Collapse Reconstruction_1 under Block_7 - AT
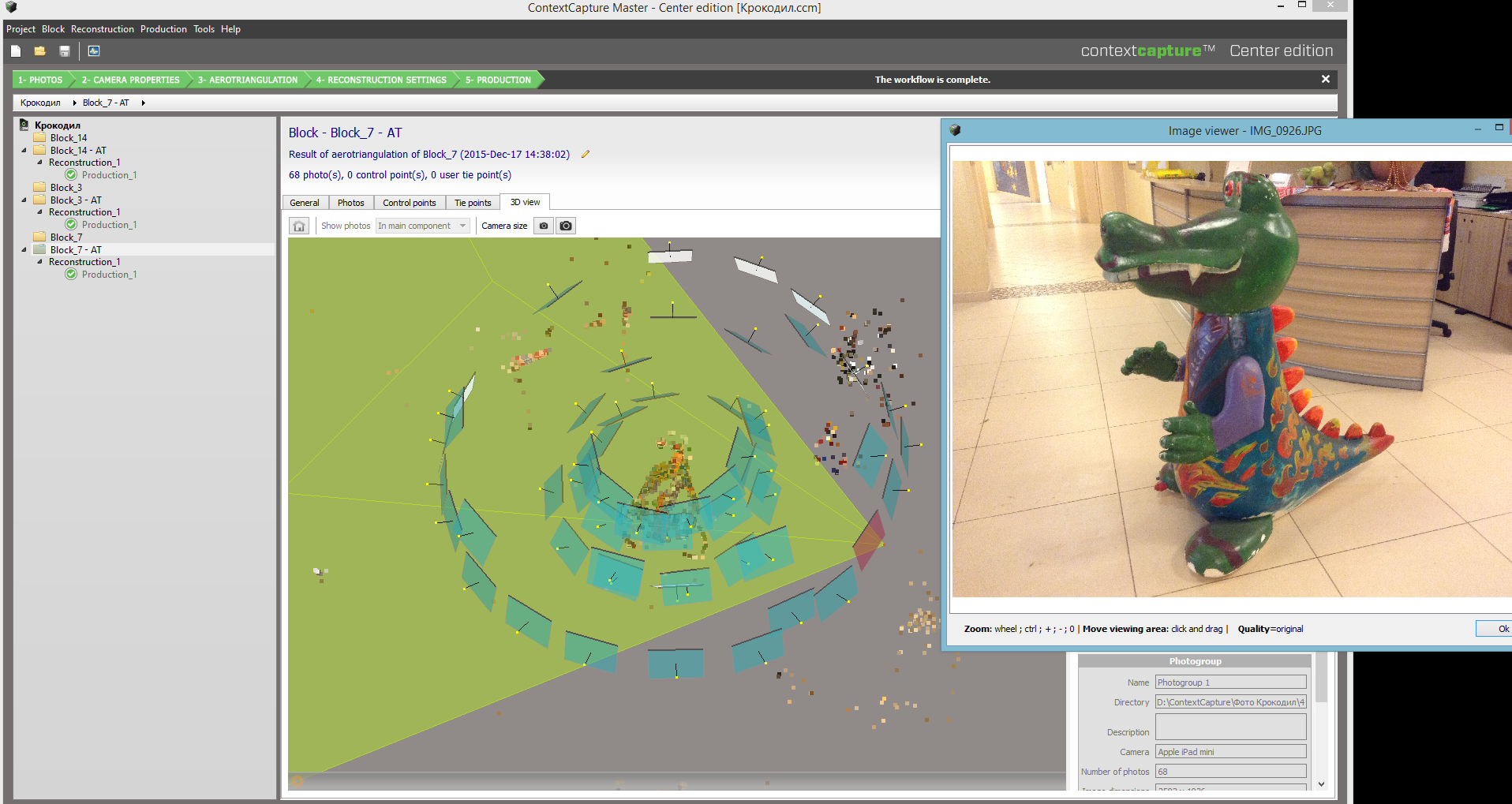Screen dimensions: 1512x804 click(39, 262)
